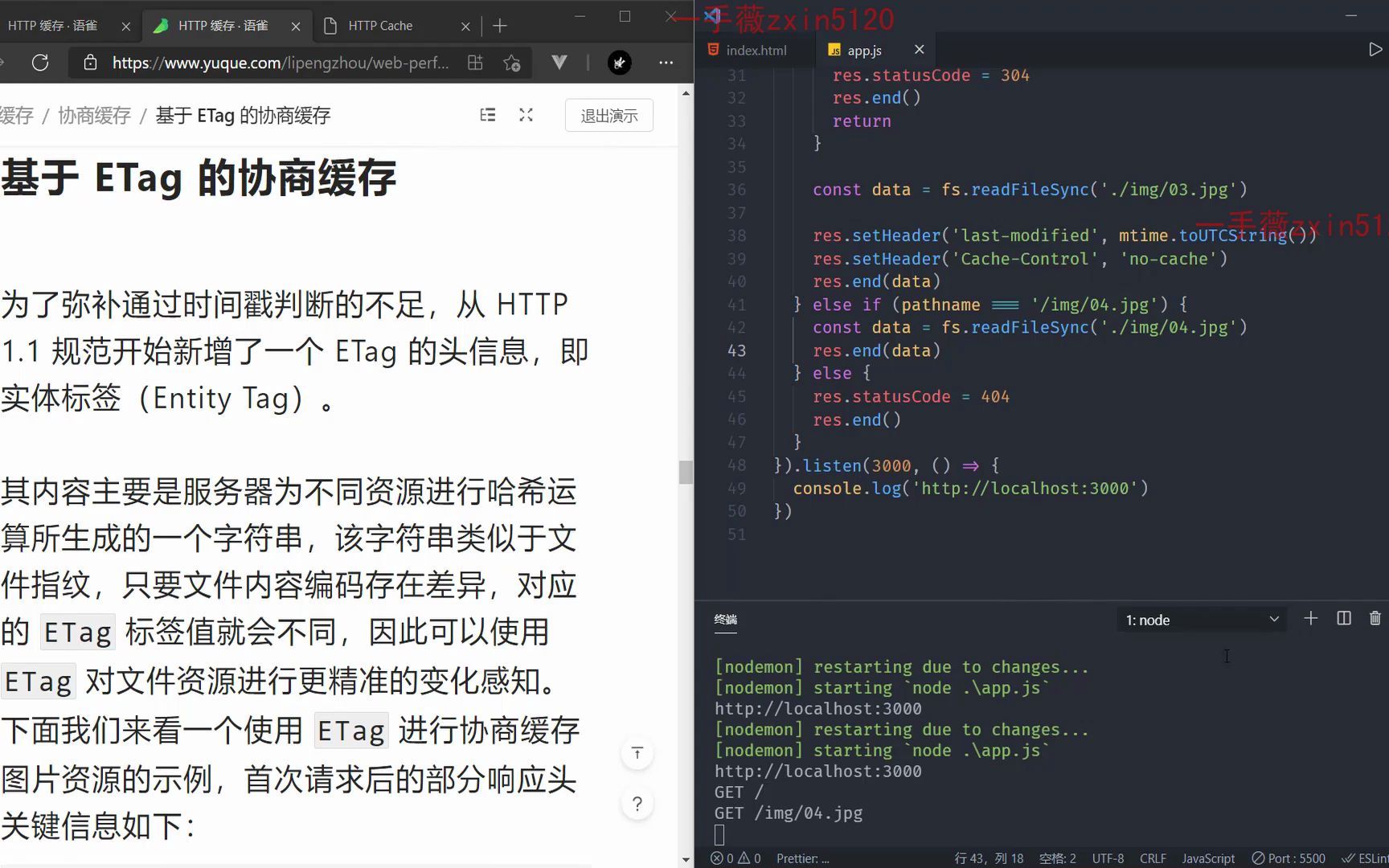Open the 缓存 breadcrumb link
Screen dimensions: 1389x868
pyautogui.click(x=16, y=116)
